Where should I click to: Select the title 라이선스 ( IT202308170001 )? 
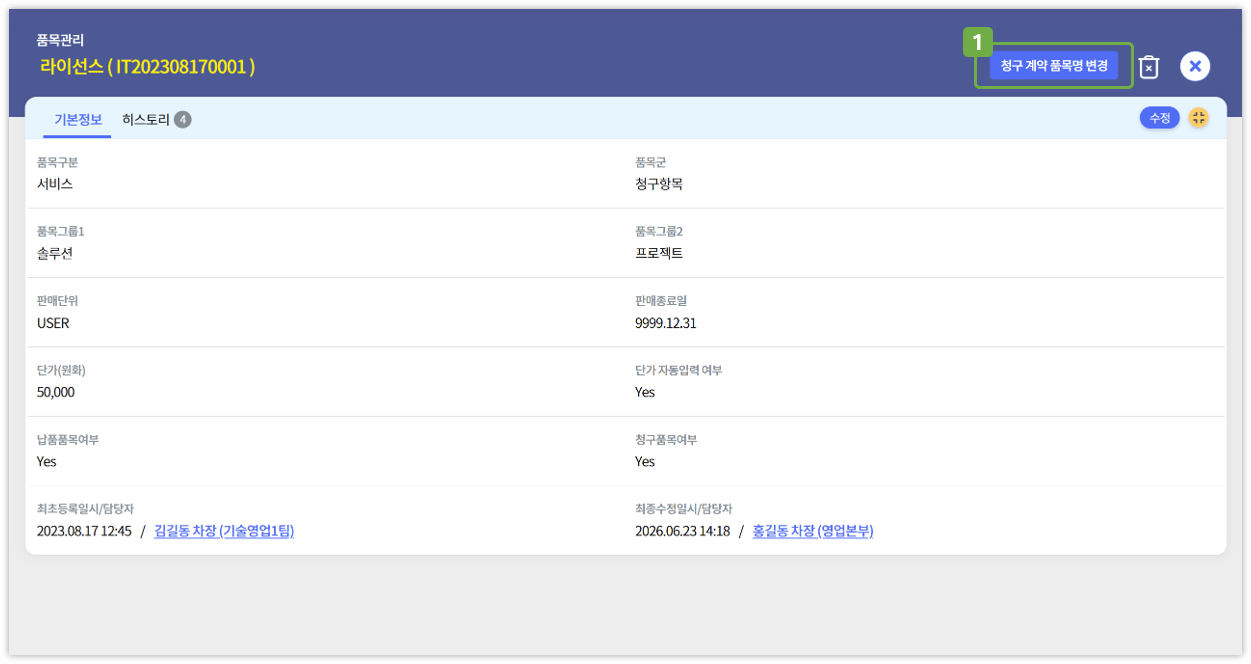tap(147, 67)
